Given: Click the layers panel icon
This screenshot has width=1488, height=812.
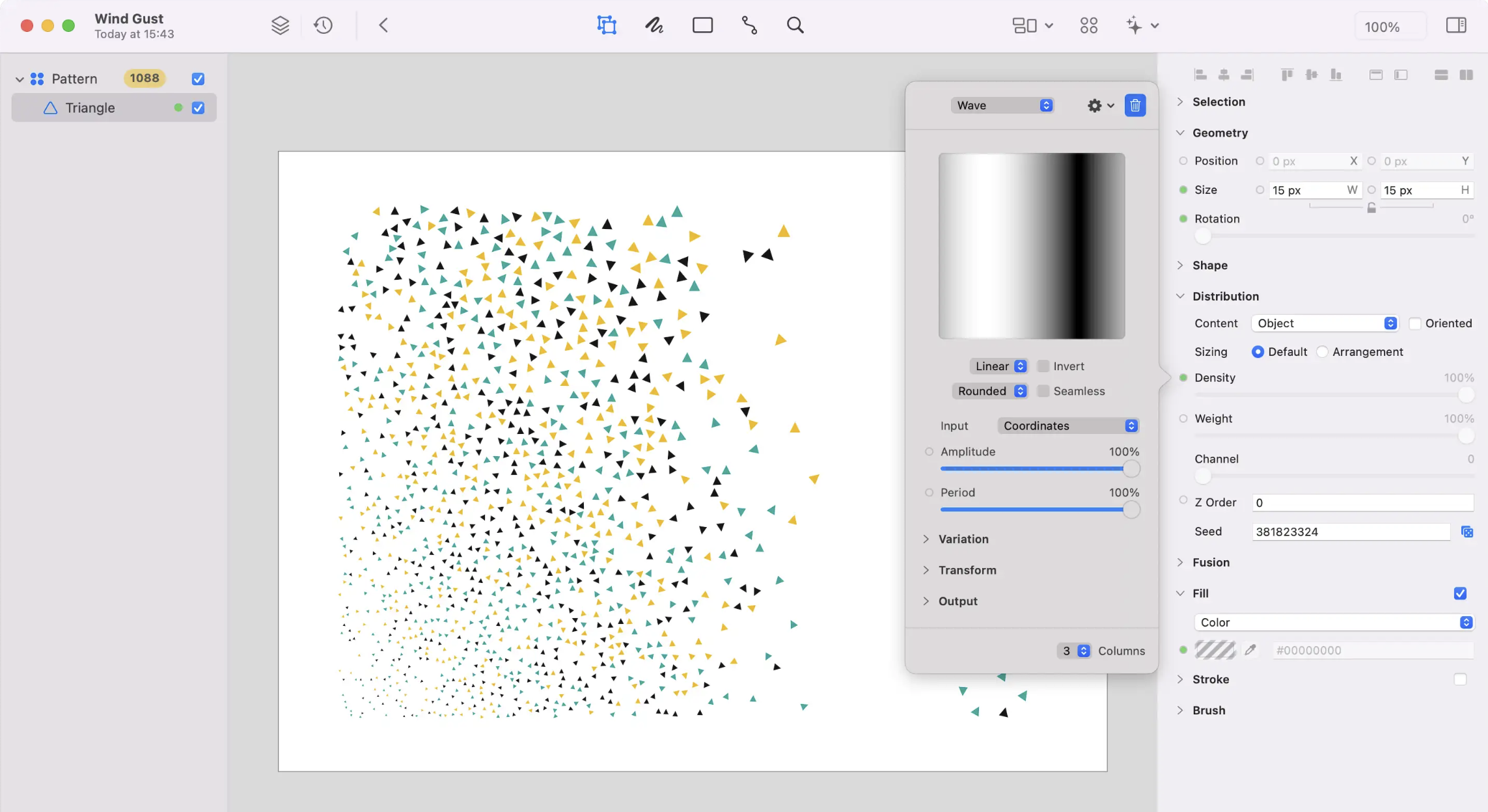Looking at the screenshot, I should click(x=280, y=25).
